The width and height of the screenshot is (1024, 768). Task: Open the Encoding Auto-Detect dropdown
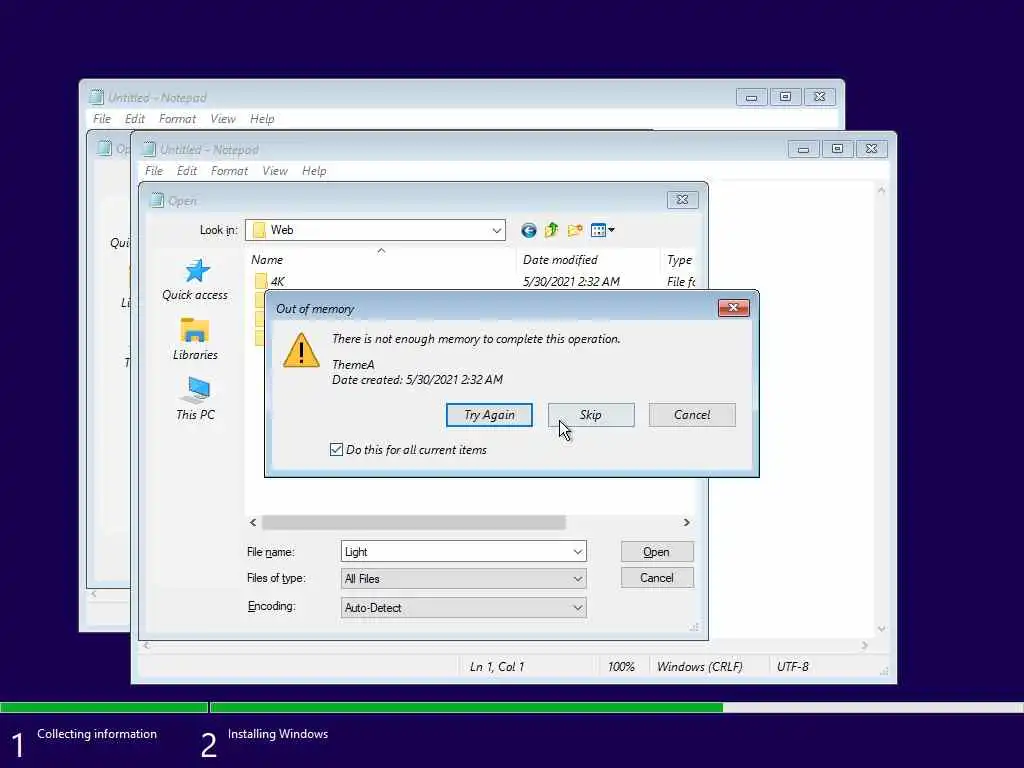click(x=577, y=608)
